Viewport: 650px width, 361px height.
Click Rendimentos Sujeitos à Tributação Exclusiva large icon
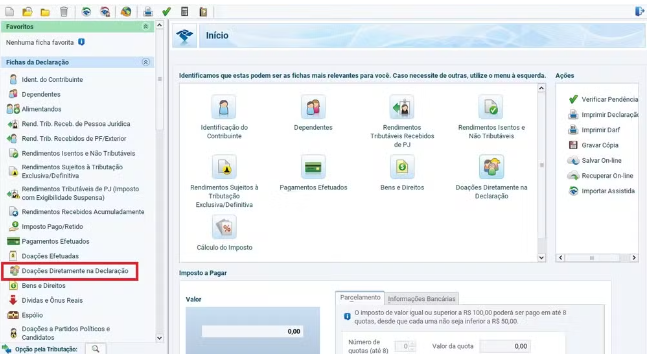pos(224,167)
